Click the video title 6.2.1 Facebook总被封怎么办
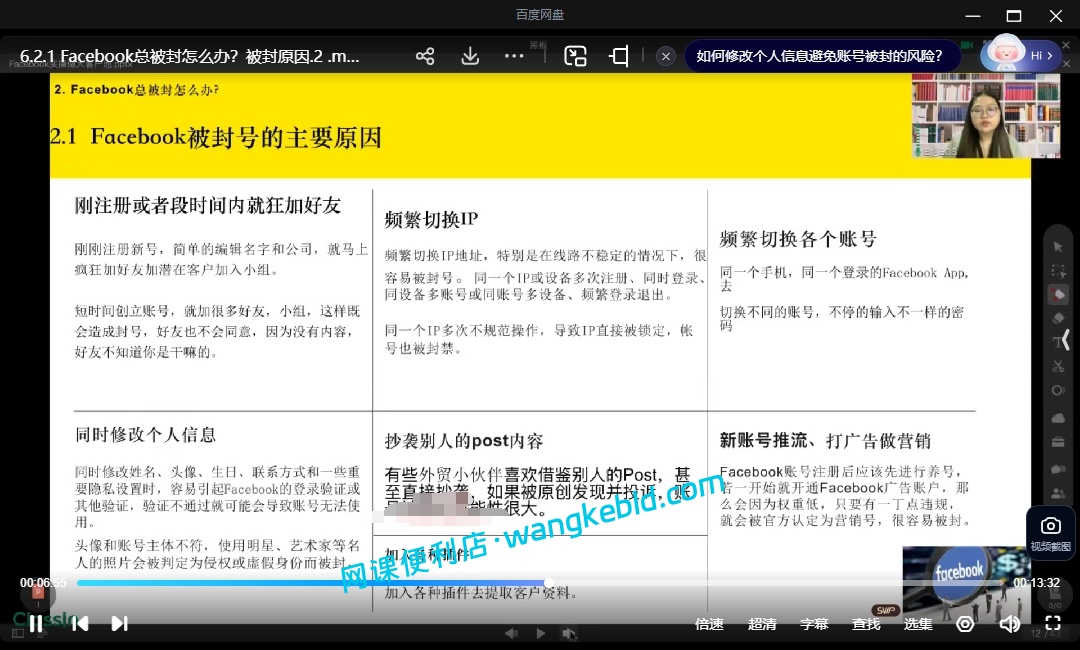 [189, 56]
